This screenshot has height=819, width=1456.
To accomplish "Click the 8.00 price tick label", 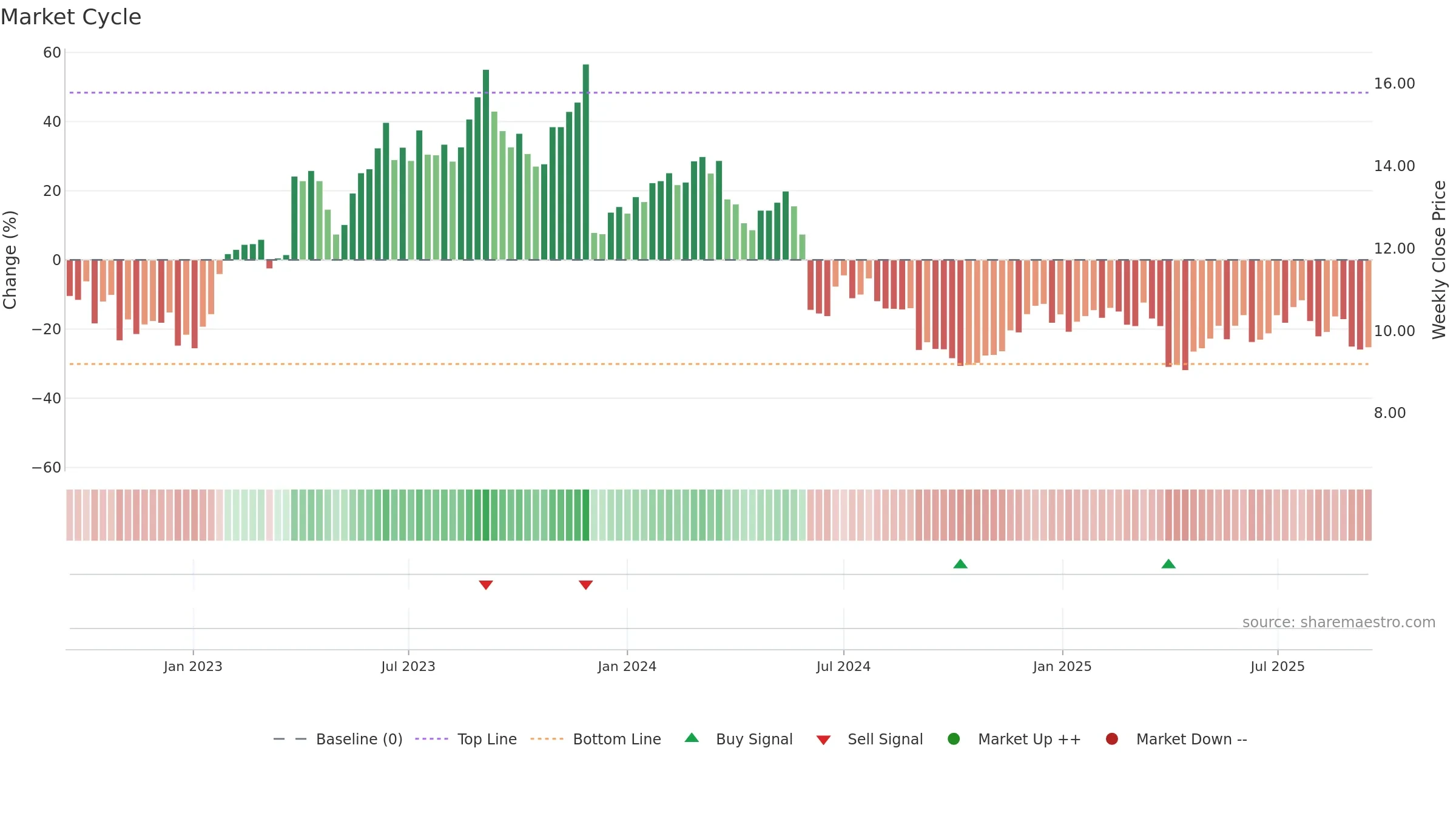I will 1390,413.
